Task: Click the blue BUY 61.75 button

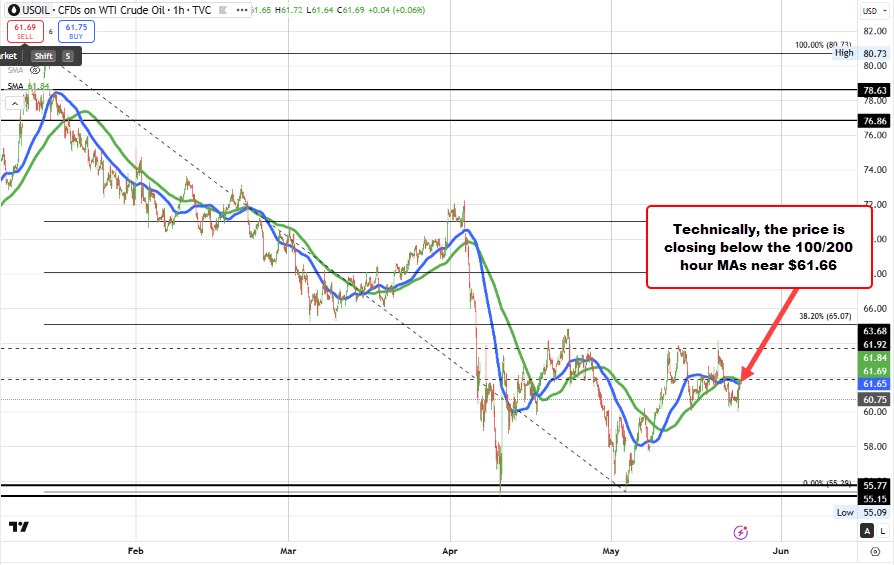Action: [x=75, y=32]
